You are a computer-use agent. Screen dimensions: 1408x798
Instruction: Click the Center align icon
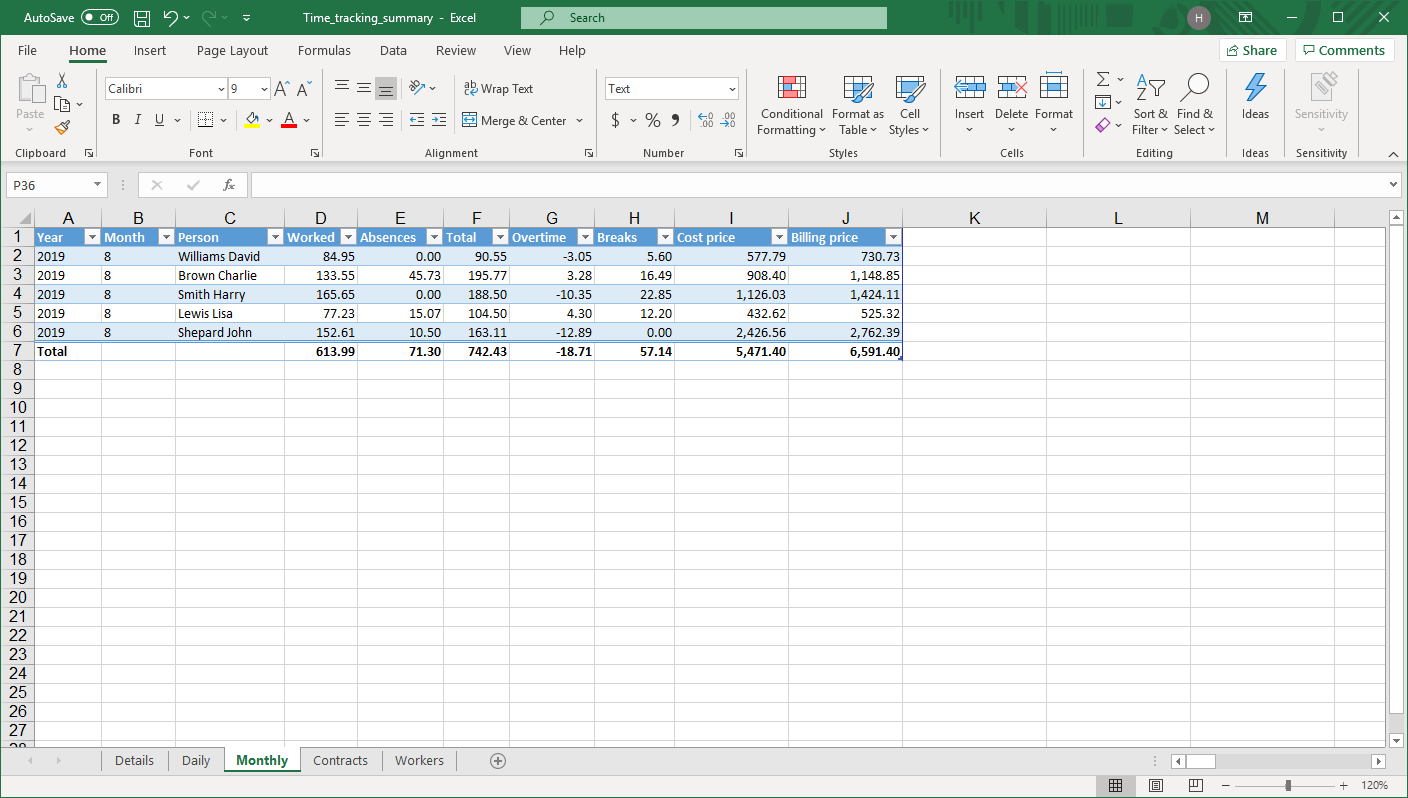pos(364,120)
